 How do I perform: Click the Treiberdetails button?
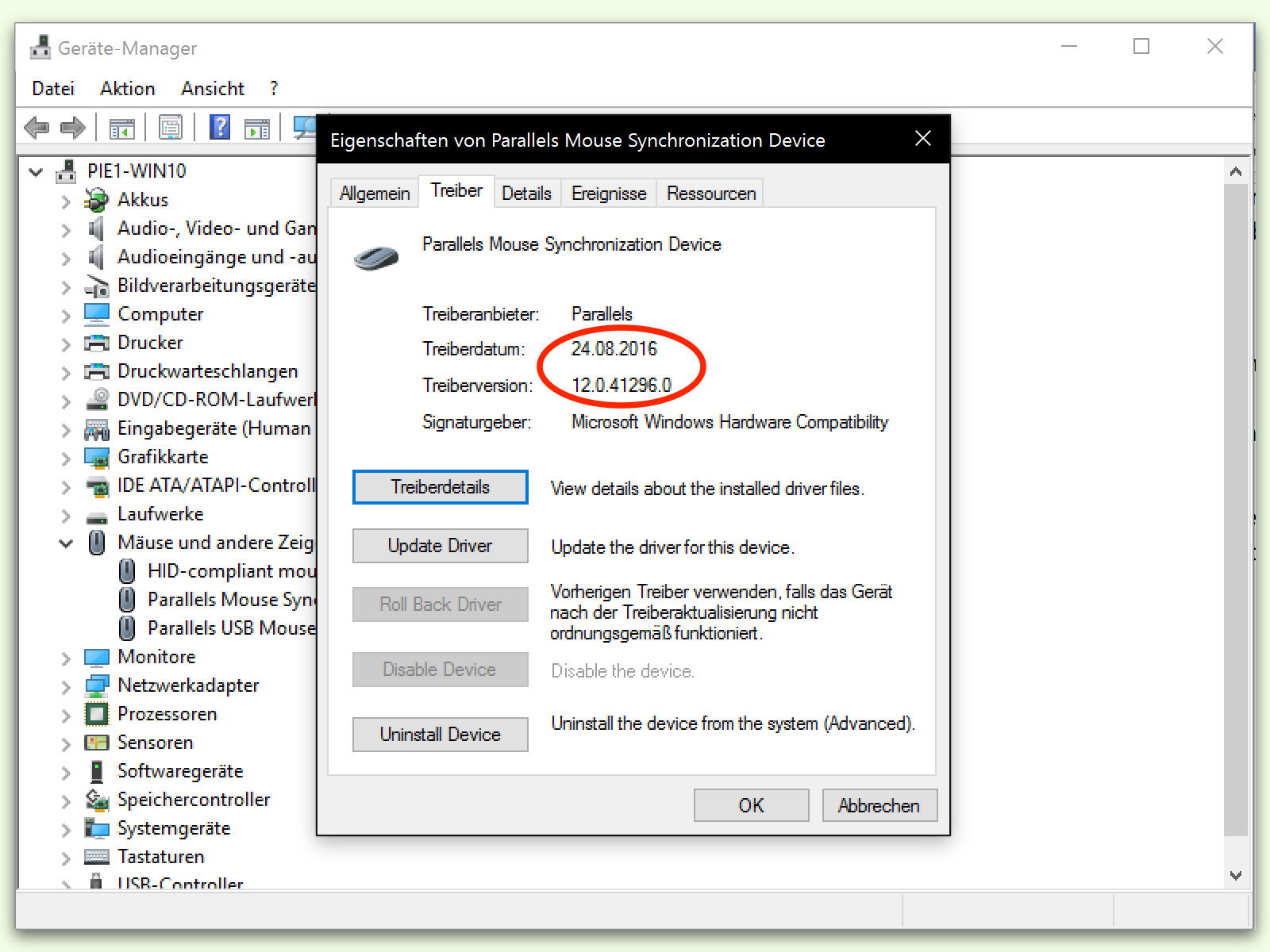(x=441, y=487)
